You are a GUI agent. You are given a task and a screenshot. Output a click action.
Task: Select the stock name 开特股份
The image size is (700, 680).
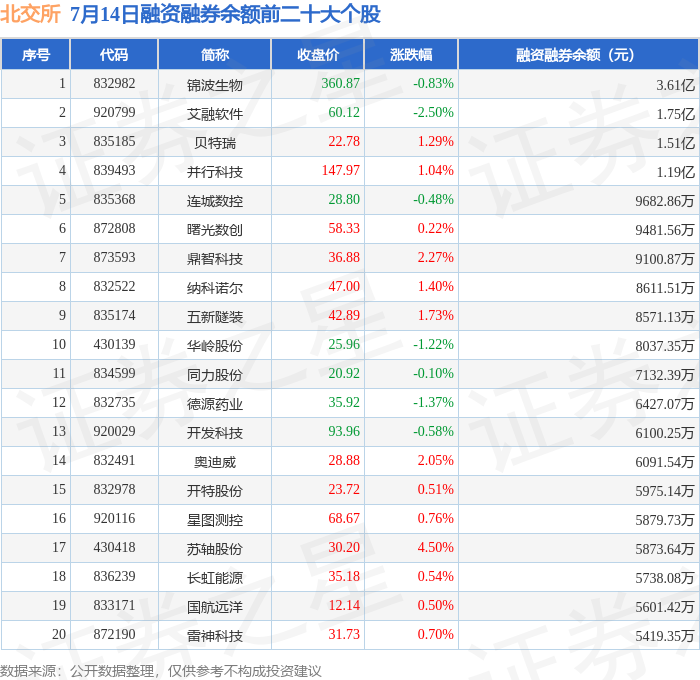215,491
